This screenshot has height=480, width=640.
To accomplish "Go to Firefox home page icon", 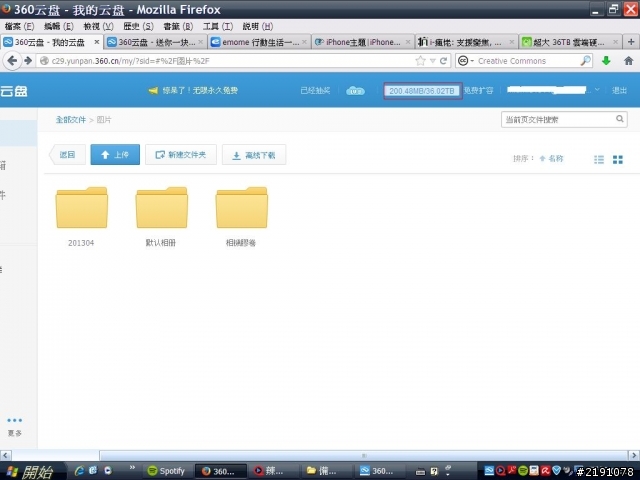I will click(629, 61).
